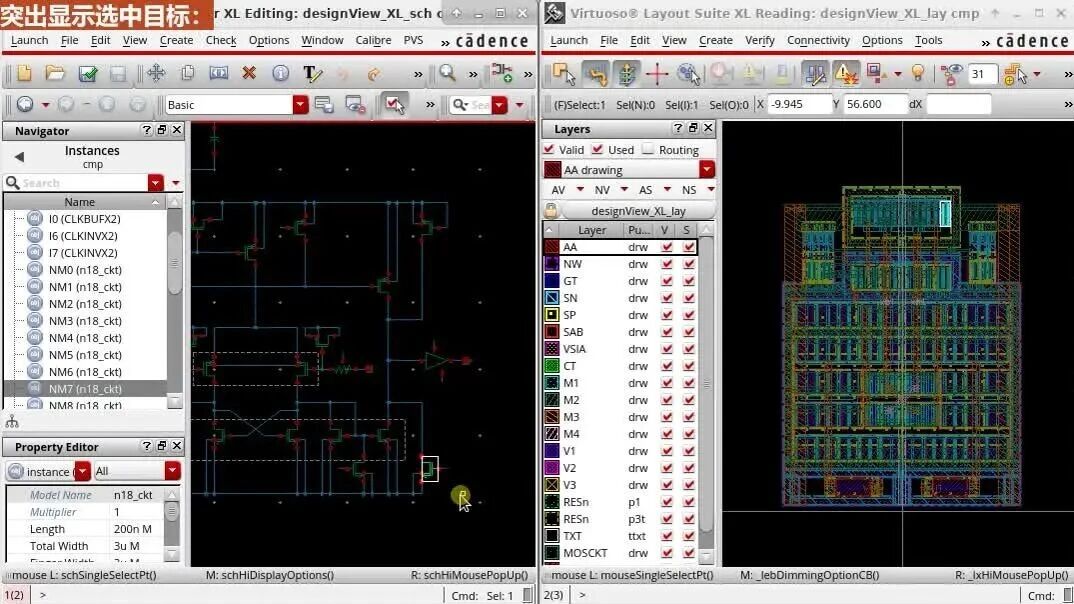Click the Open folder icon in schematic toolbar
Image resolution: width=1074 pixels, height=604 pixels.
55,73
